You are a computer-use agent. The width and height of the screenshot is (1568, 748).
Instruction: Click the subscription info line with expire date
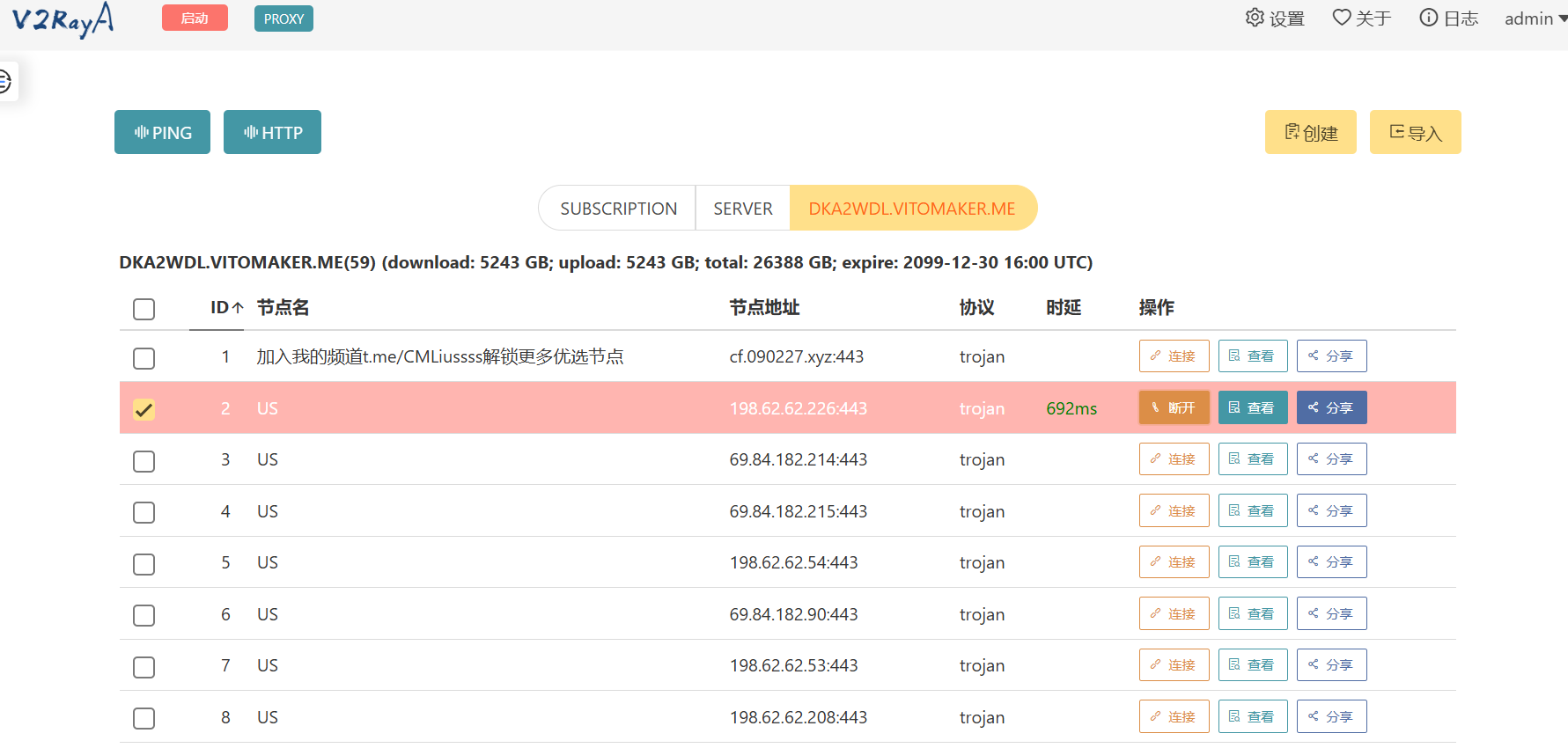coord(606,262)
